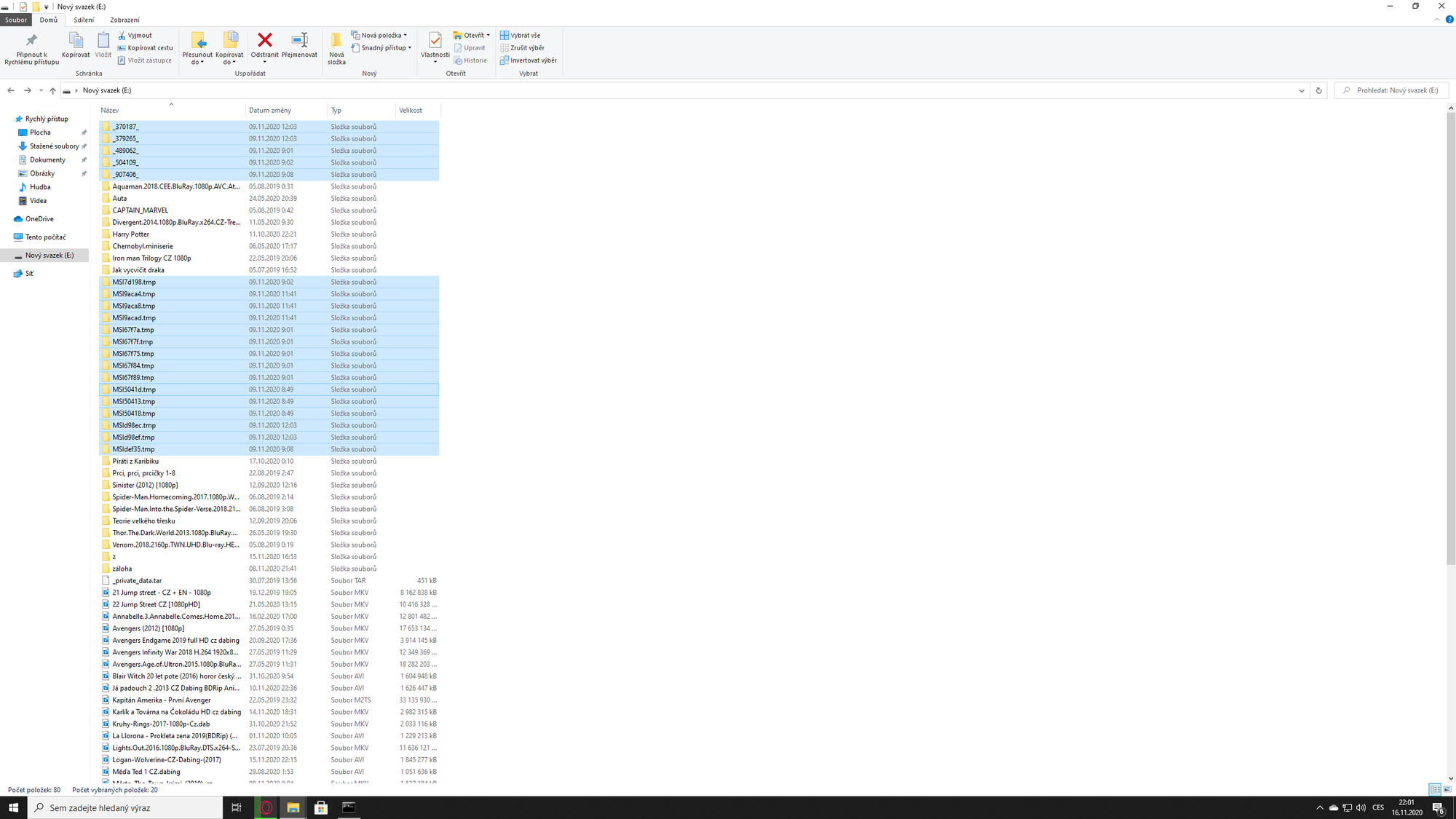The width and height of the screenshot is (1456, 819).
Task: Open the Soubor menu
Action: 16,20
